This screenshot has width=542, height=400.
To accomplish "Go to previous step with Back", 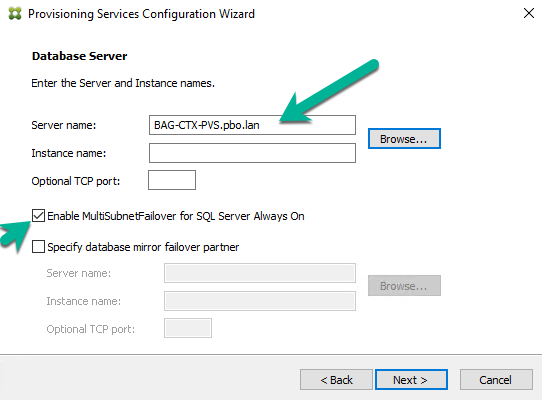I will 336,380.
